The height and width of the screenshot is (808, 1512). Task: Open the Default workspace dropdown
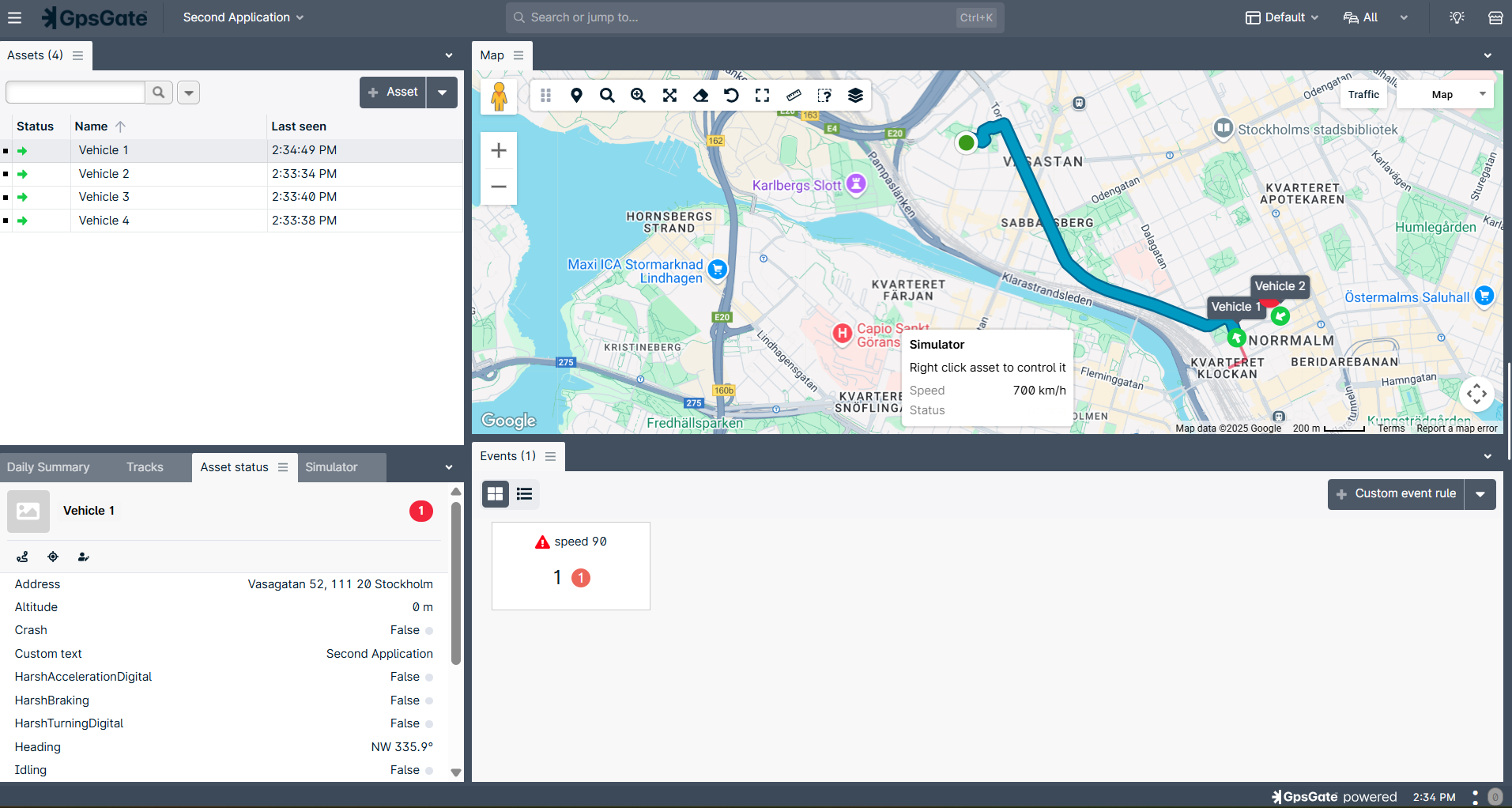(x=1282, y=17)
